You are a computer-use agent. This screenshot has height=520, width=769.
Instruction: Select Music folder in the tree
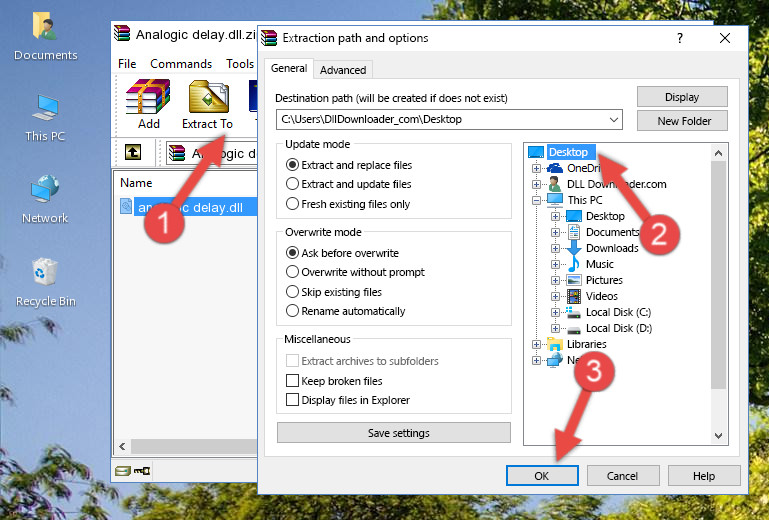(x=599, y=264)
